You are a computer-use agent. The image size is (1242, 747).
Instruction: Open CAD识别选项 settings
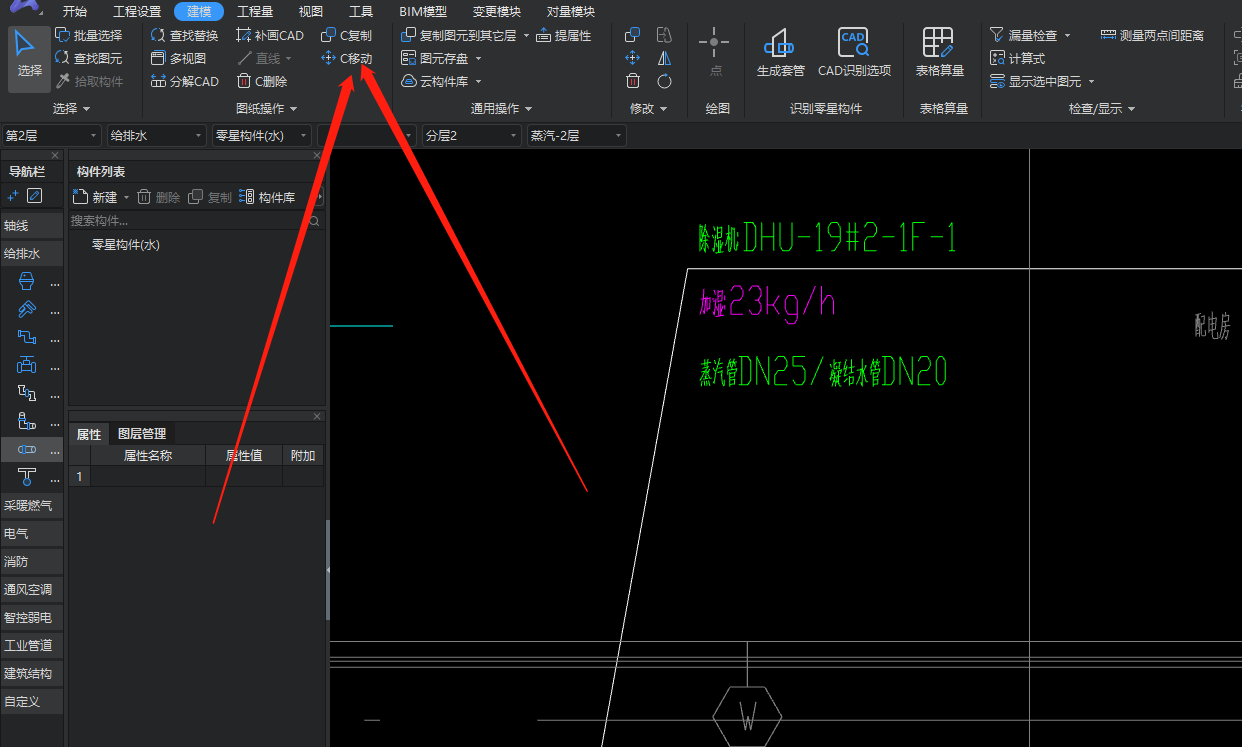point(854,52)
